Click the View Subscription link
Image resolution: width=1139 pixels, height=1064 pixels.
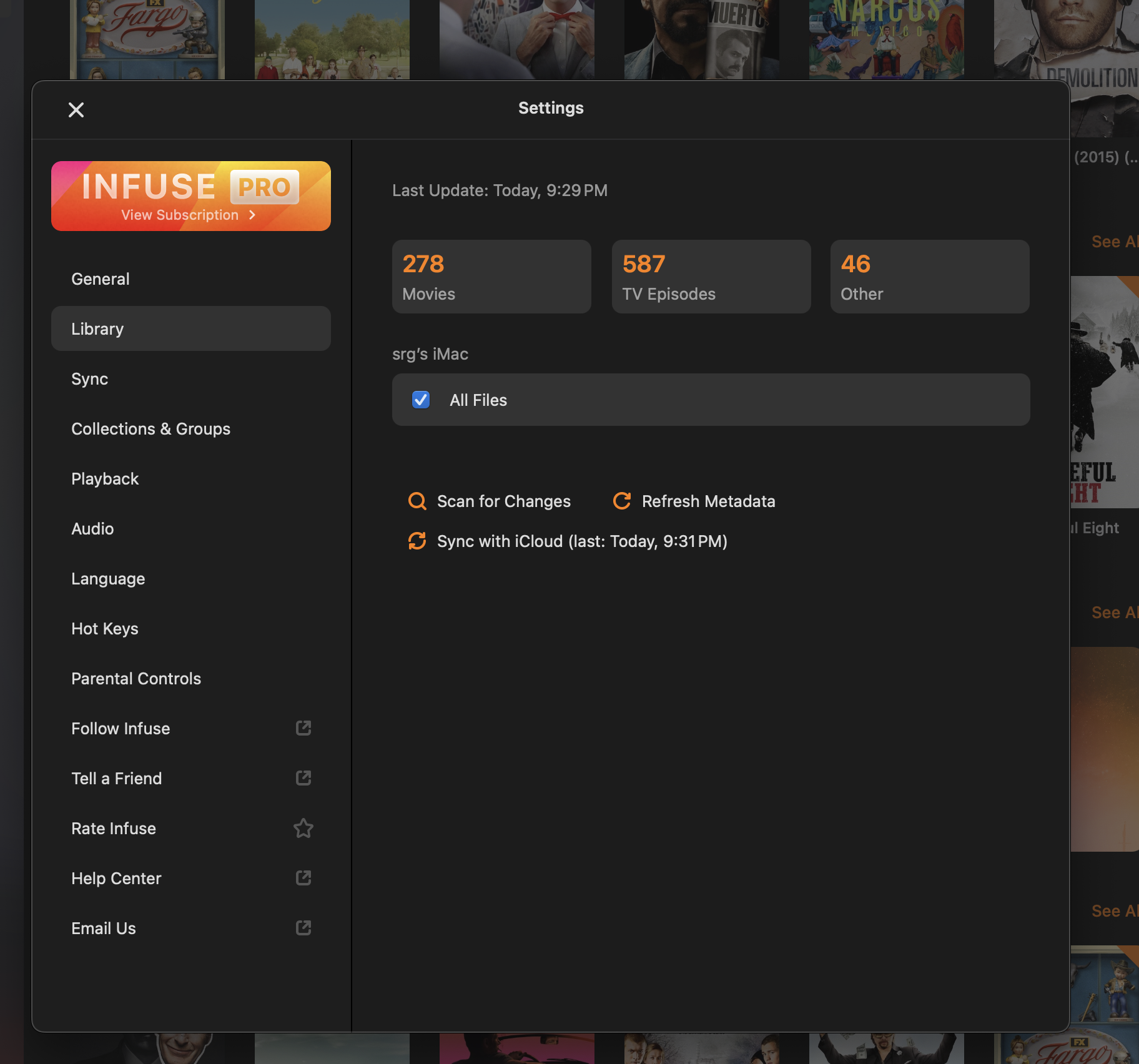click(x=188, y=215)
